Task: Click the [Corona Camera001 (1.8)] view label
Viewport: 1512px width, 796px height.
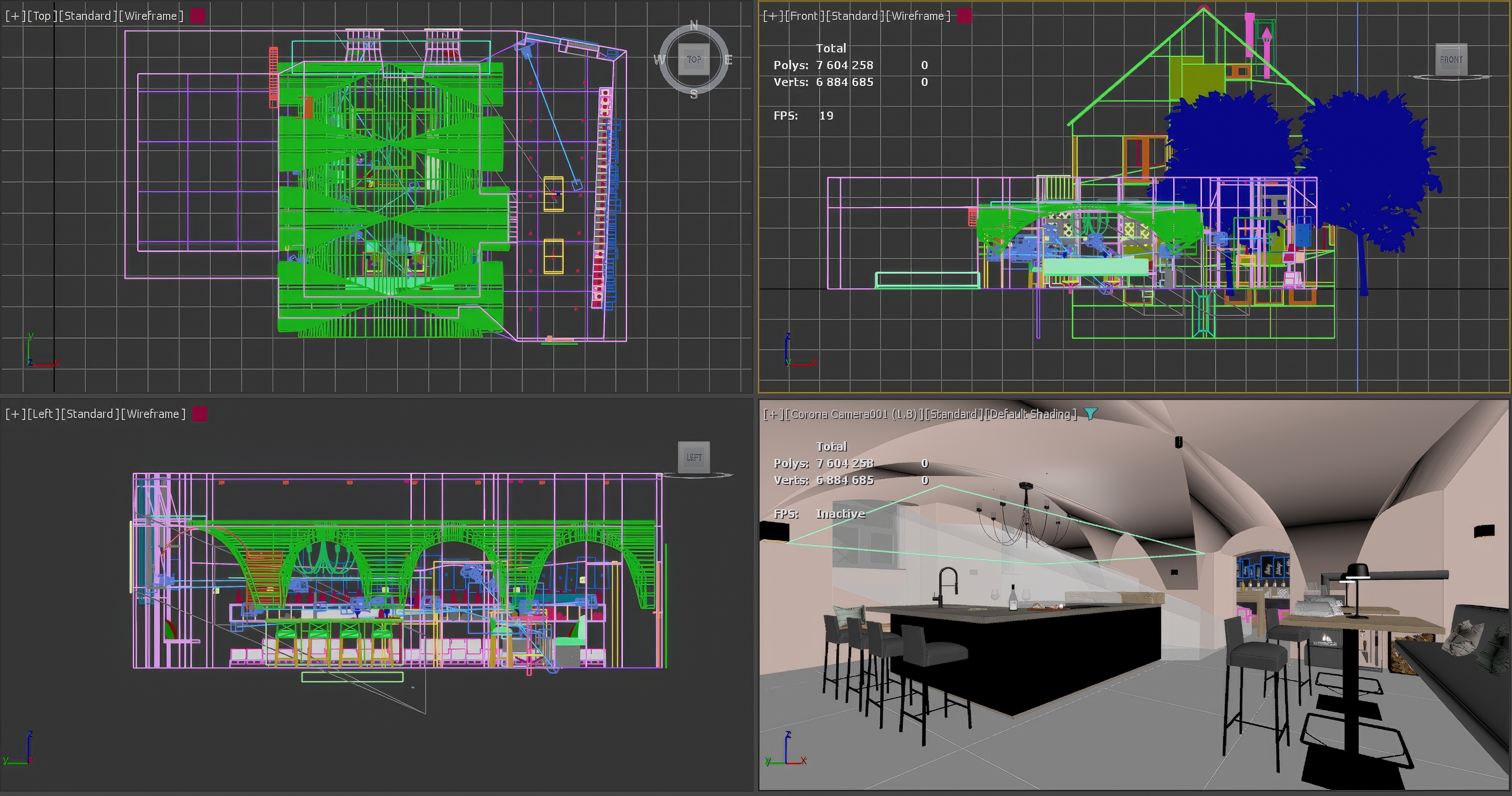Action: (854, 414)
